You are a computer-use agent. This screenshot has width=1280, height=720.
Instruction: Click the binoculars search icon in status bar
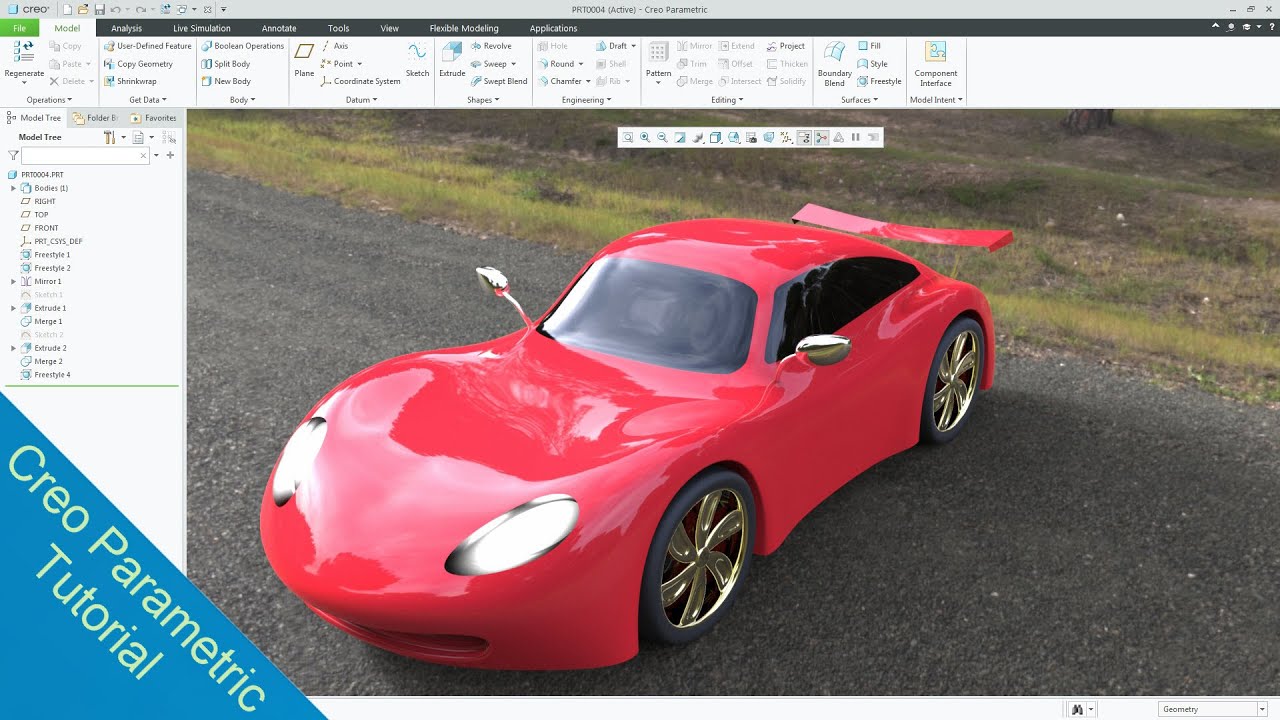[x=1078, y=709]
